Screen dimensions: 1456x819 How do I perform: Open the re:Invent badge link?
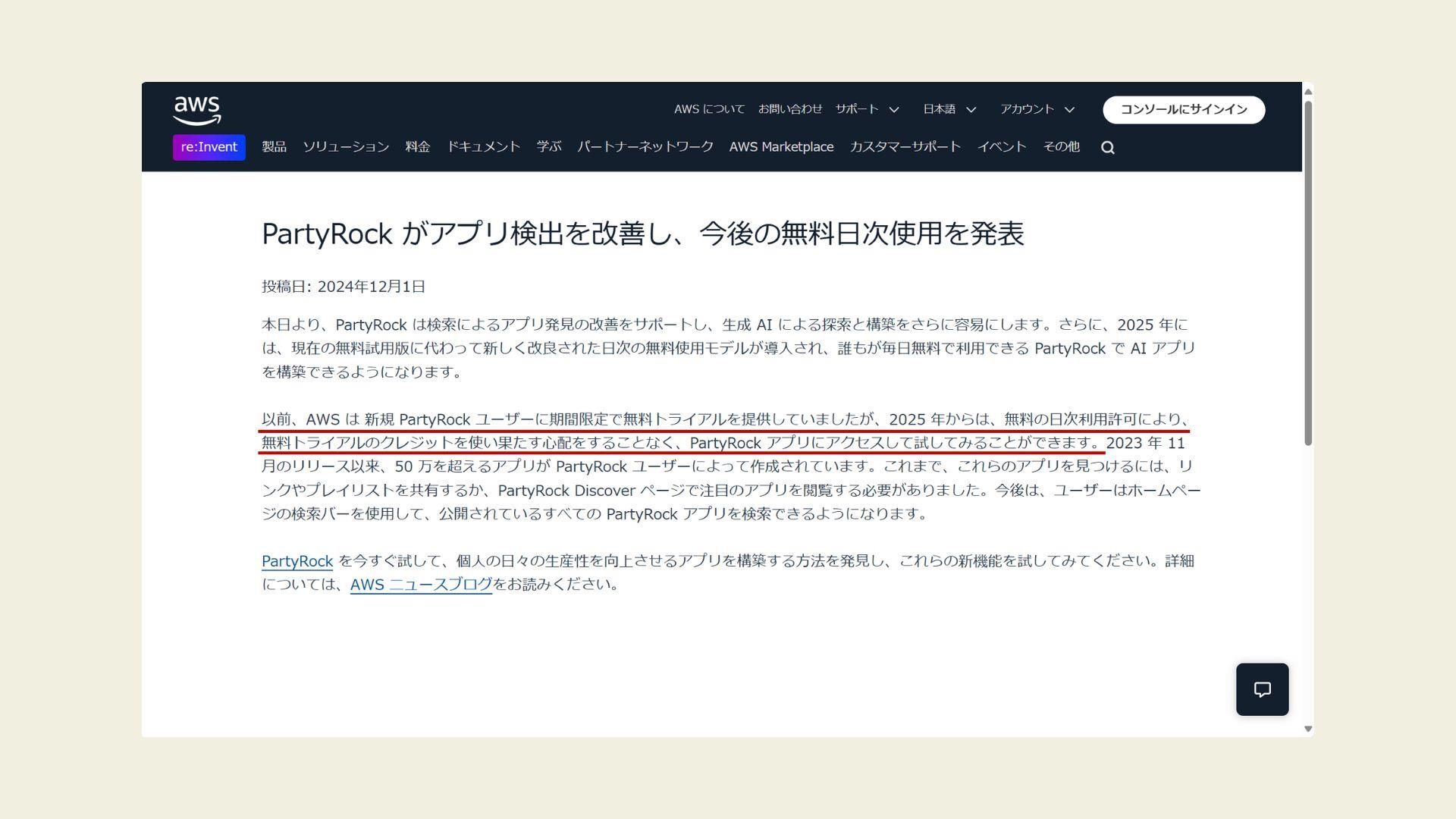209,147
